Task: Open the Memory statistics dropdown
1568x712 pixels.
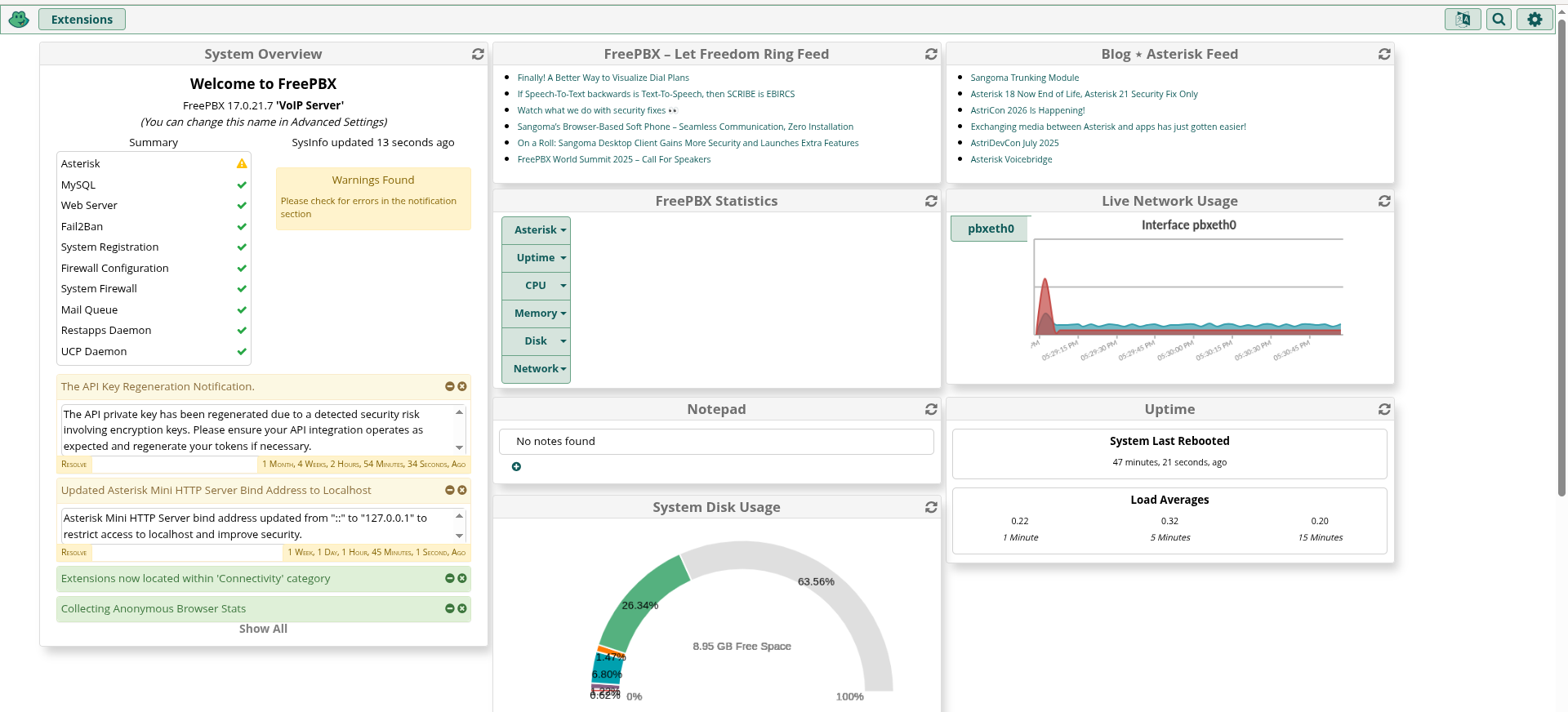Action: [536, 314]
